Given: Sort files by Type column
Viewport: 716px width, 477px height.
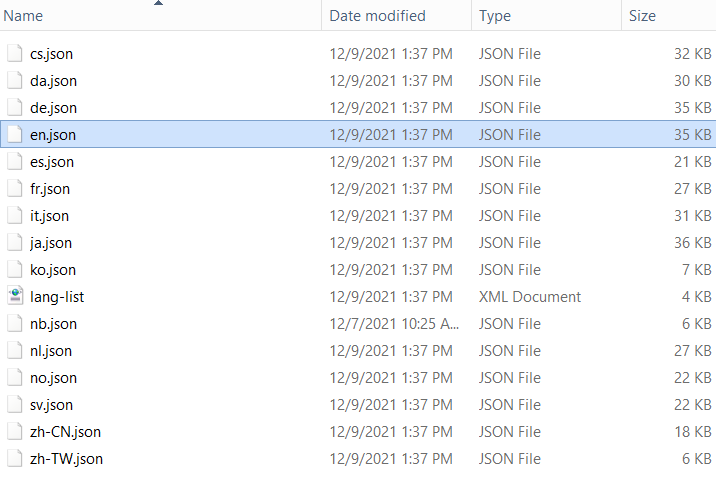Looking at the screenshot, I should tap(495, 16).
